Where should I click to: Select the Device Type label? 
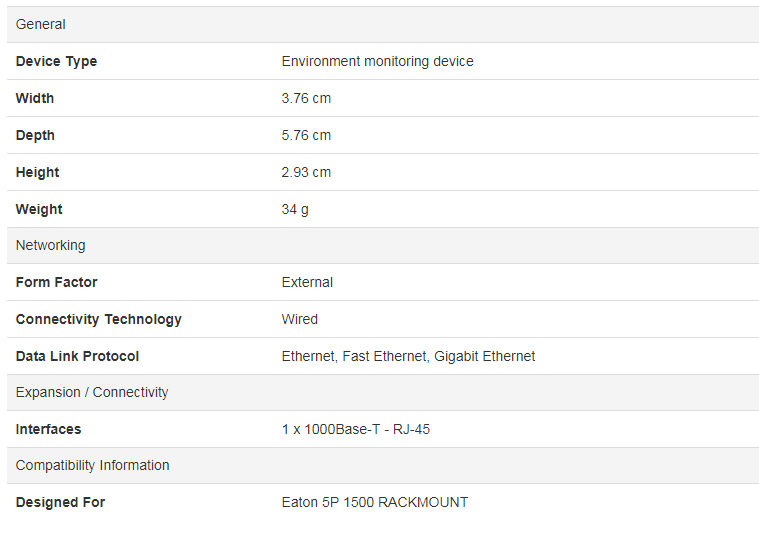(56, 61)
